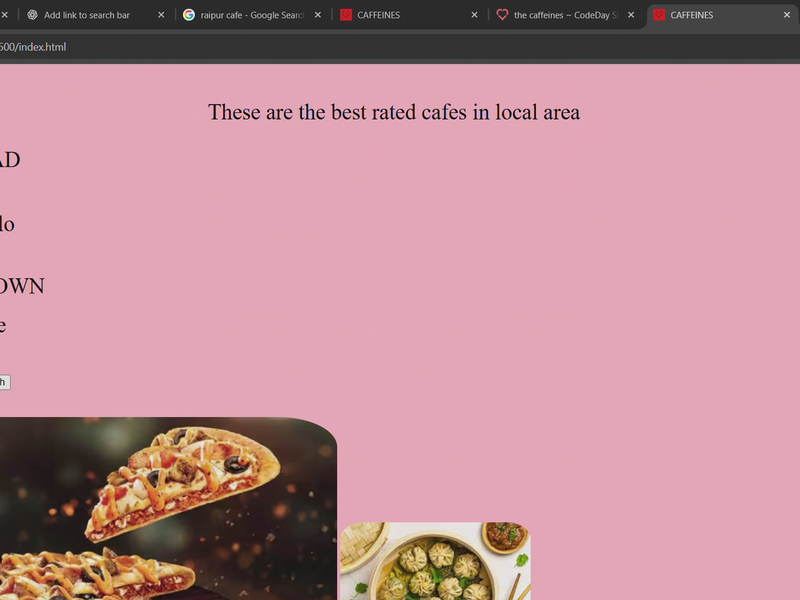Image resolution: width=800 pixels, height=600 pixels.
Task: Click the Google logo favicon on raipur cafe tab
Action: coord(189,15)
